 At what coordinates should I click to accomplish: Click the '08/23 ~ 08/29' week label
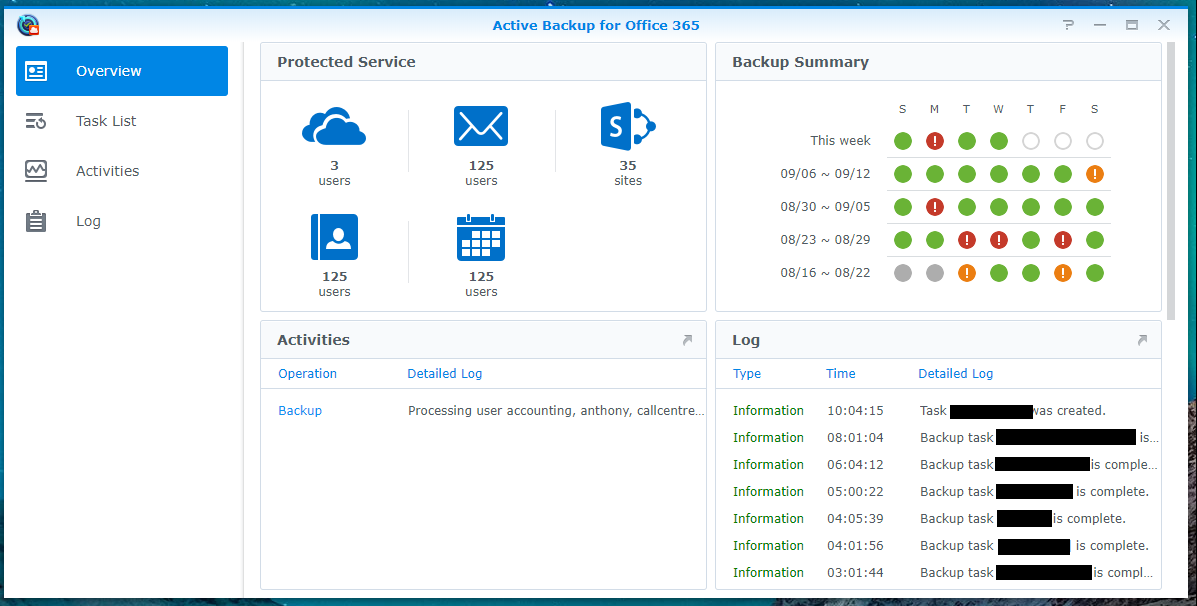pos(825,240)
